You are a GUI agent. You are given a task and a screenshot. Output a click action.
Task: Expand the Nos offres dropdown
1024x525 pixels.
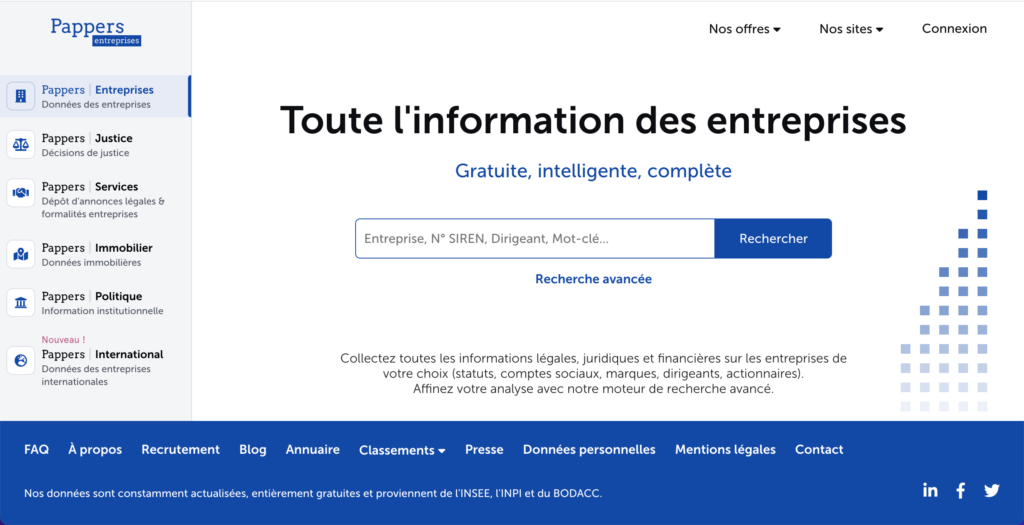[x=744, y=29]
